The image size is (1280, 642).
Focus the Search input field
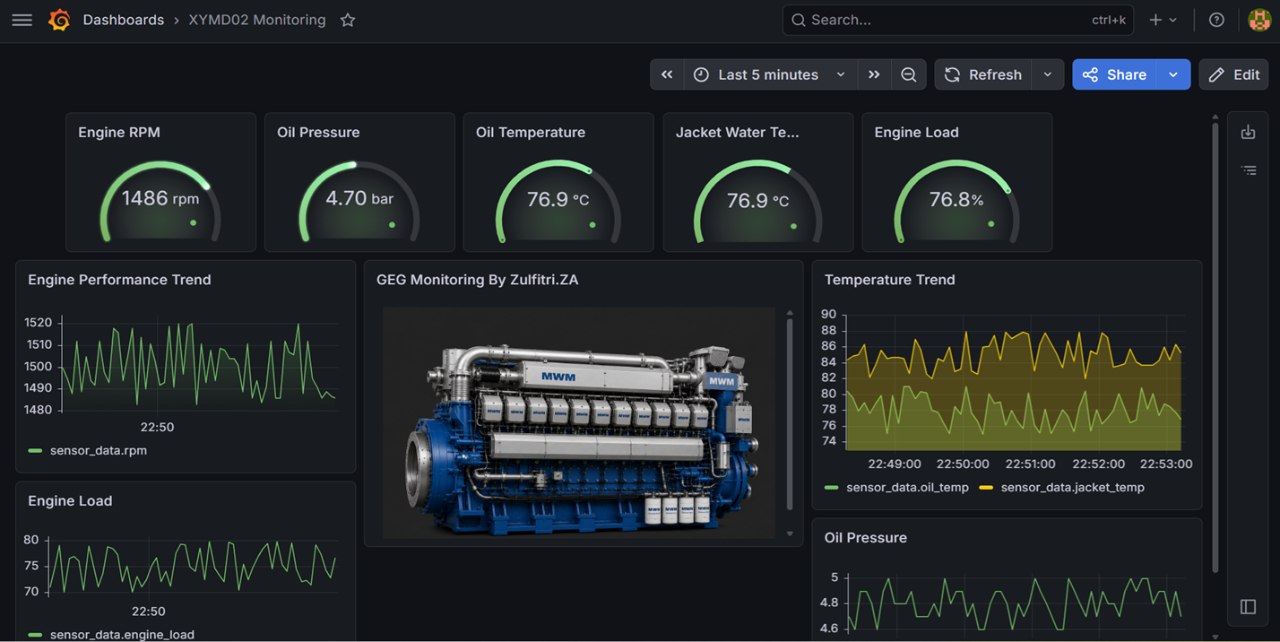pos(957,20)
